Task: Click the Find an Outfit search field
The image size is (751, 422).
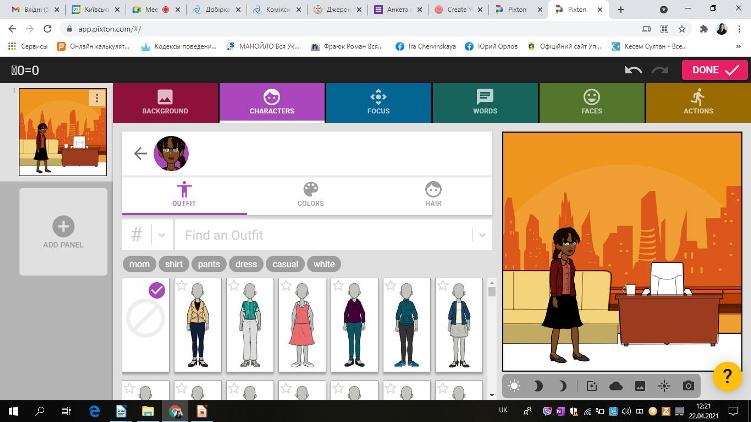Action: pyautogui.click(x=320, y=235)
